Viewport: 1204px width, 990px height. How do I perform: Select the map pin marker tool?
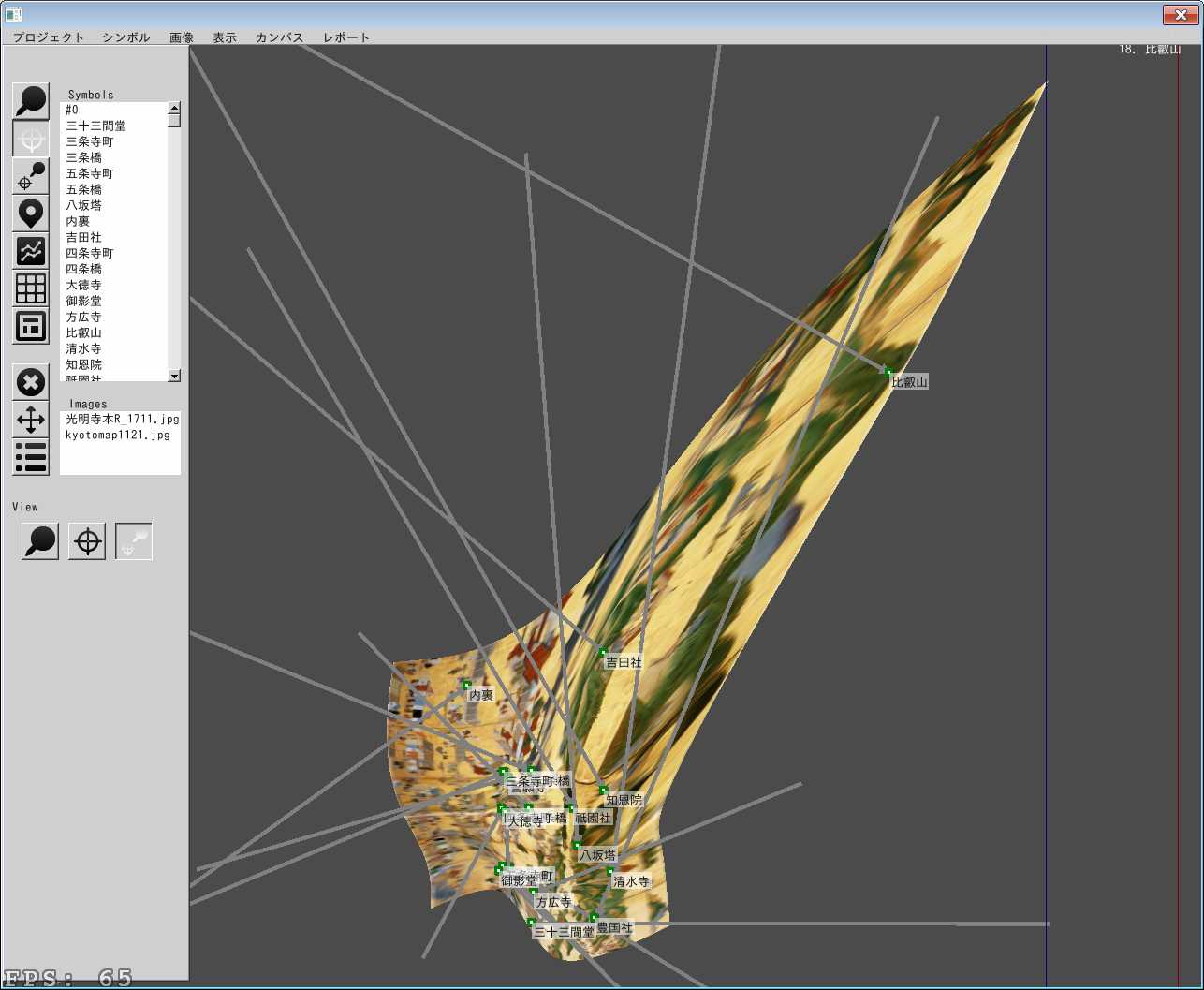31,214
